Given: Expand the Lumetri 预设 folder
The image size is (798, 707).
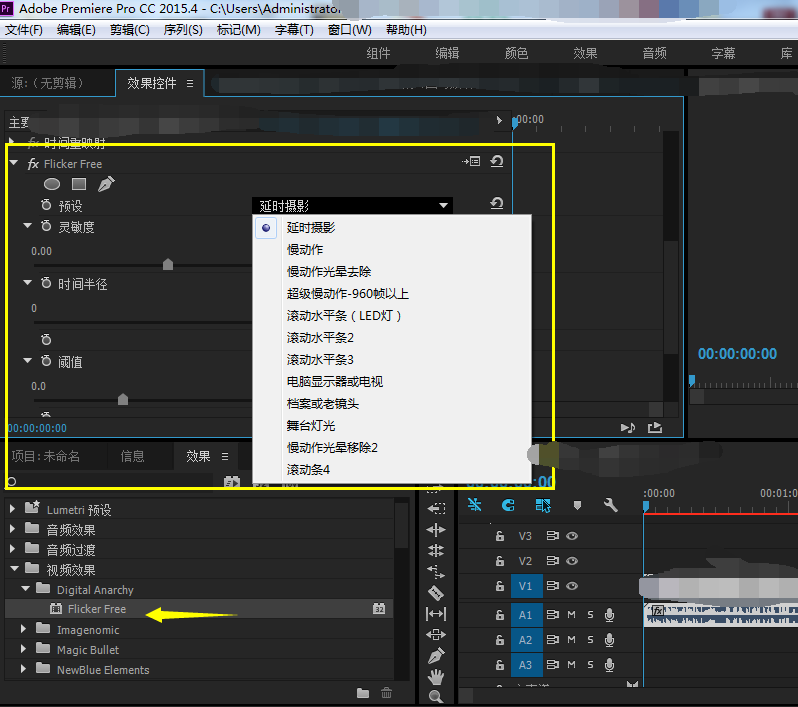Looking at the screenshot, I should click(x=12, y=508).
